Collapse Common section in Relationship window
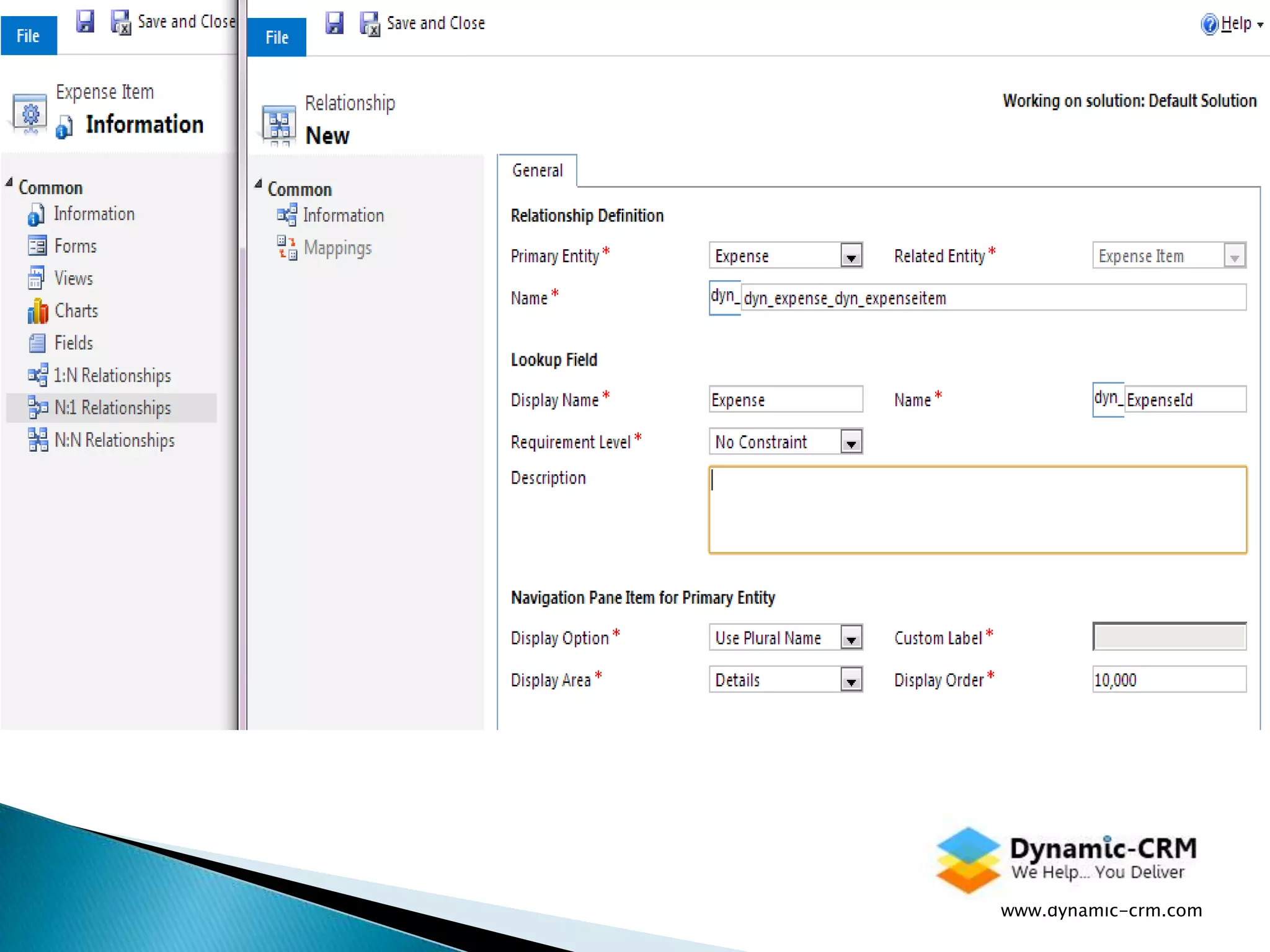Screen dimensions: 1270x952 click(x=259, y=184)
